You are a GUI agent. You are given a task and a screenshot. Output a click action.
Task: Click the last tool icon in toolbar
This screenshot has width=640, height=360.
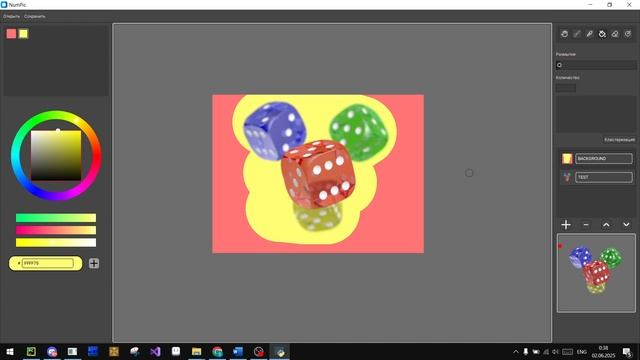pyautogui.click(x=628, y=34)
